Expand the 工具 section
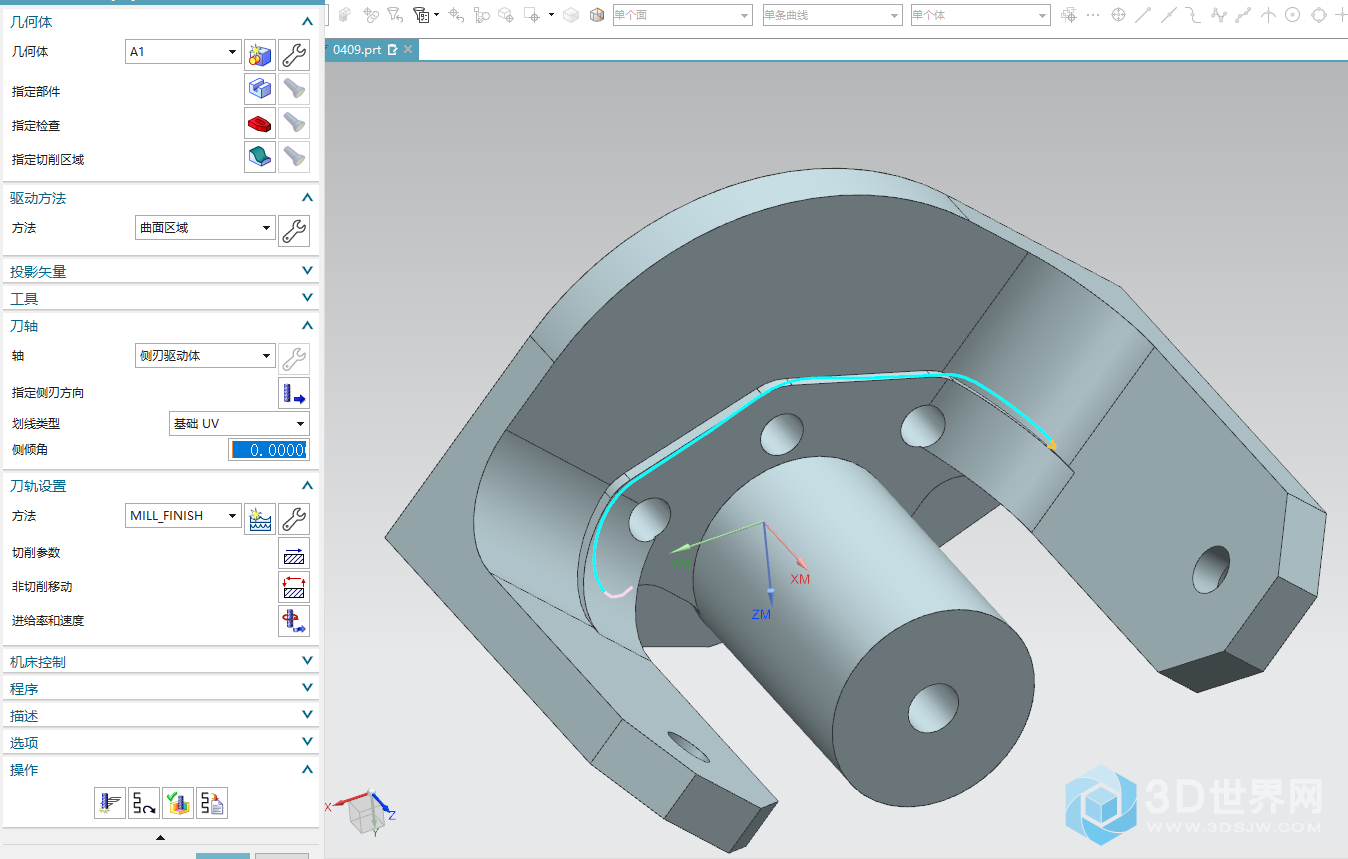Viewport: 1348px width, 859px height. (307, 298)
